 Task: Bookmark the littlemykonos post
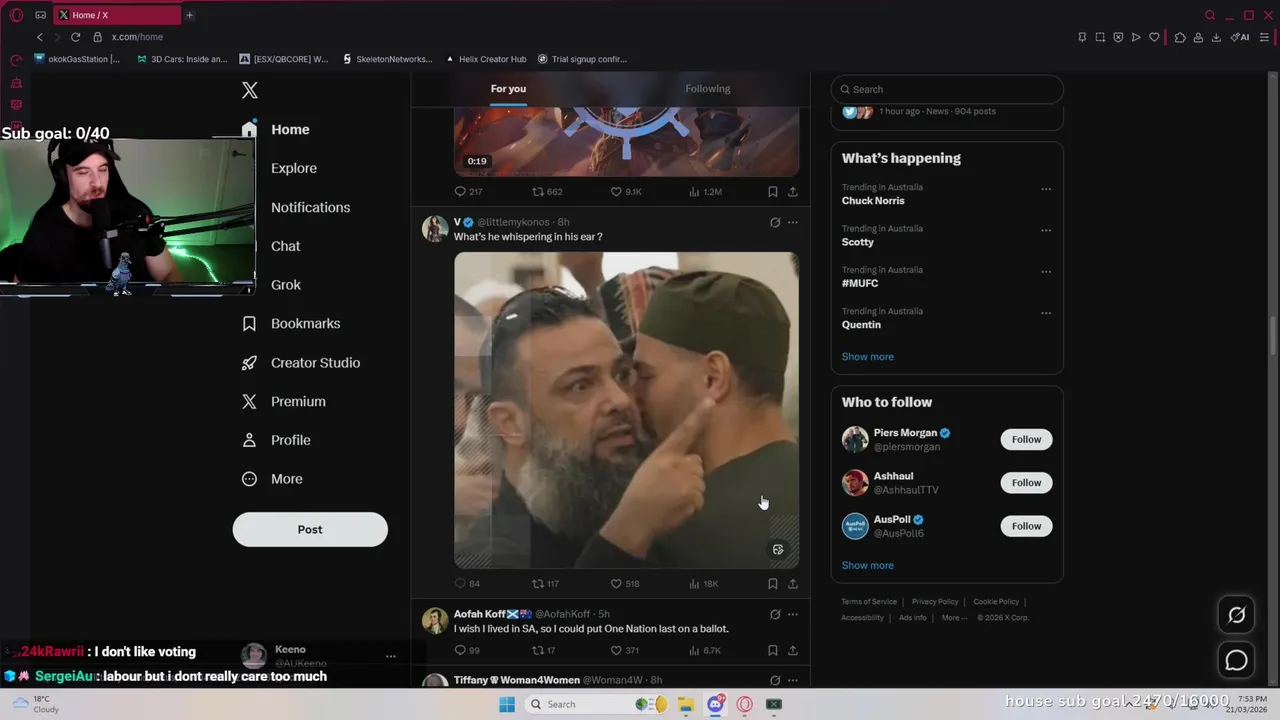(773, 584)
